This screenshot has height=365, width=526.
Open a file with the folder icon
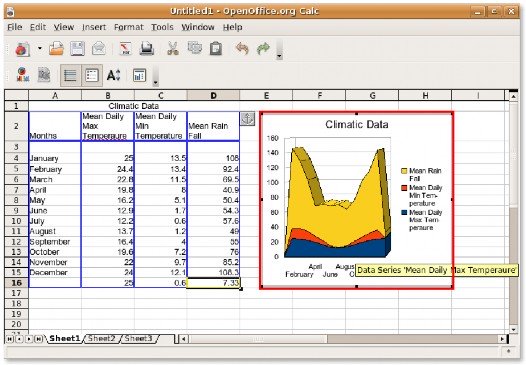(56, 49)
